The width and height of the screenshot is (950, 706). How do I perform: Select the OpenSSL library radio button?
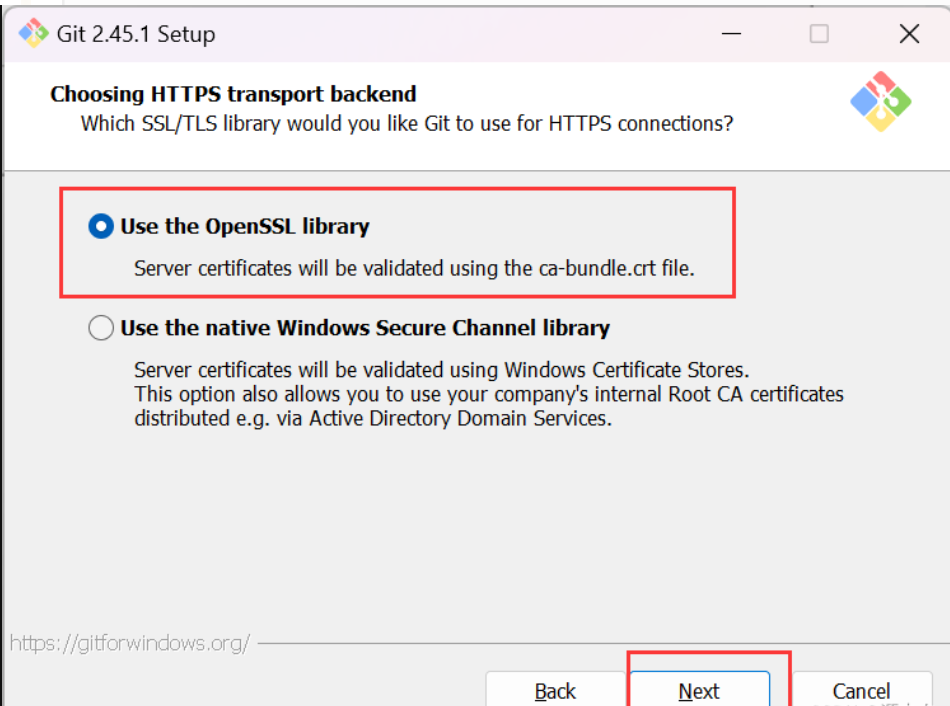101,227
